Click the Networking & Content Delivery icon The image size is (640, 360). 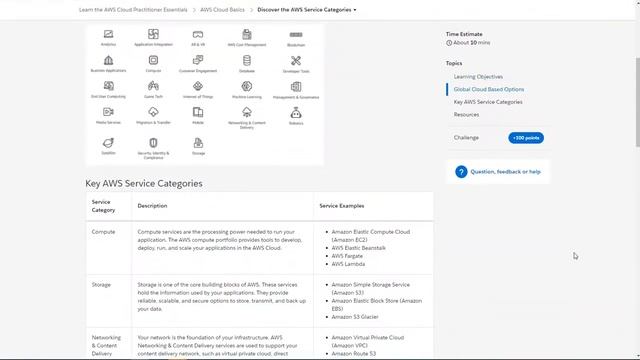click(247, 112)
